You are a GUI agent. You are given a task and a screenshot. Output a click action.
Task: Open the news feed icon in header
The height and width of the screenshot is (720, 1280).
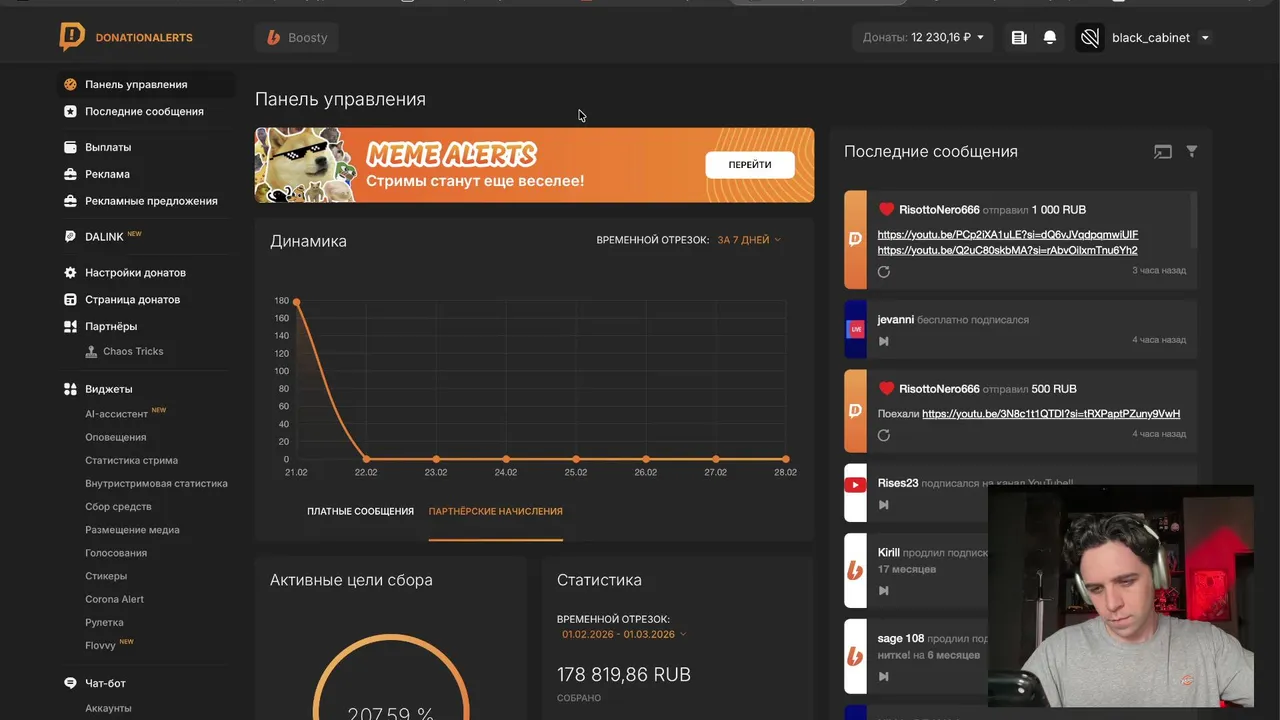pyautogui.click(x=1019, y=38)
